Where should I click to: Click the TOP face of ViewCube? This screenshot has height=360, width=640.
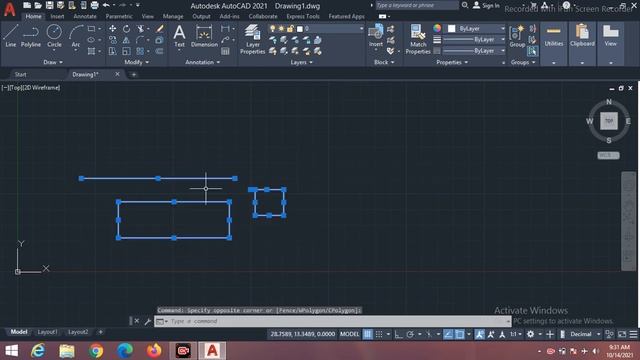pos(609,121)
